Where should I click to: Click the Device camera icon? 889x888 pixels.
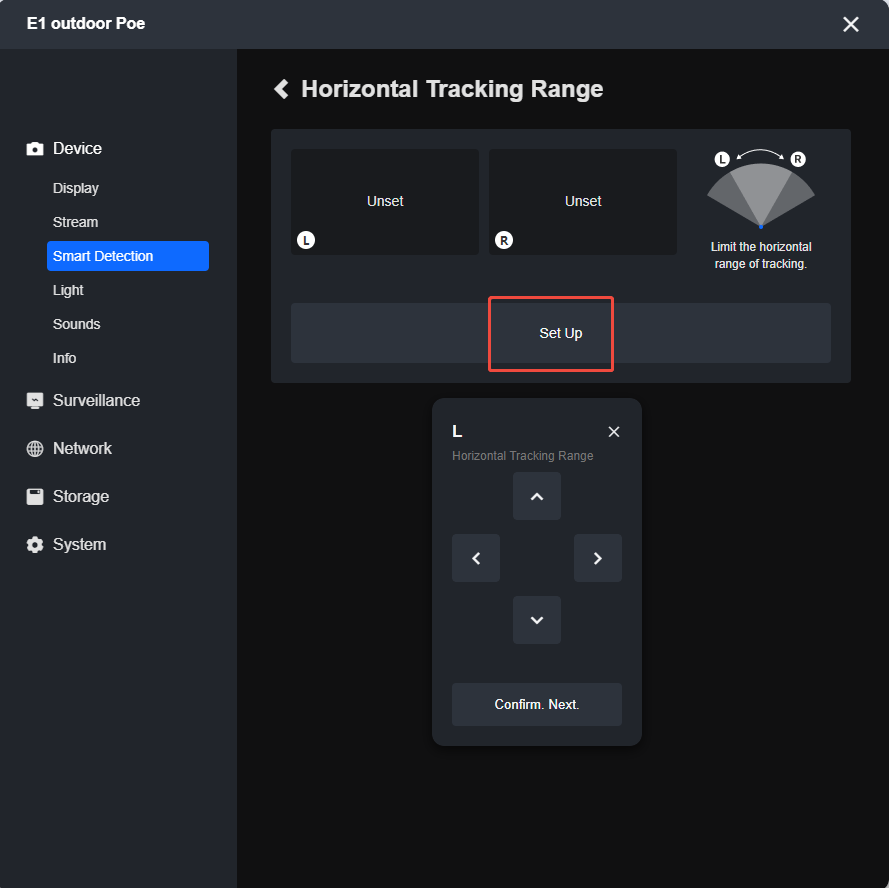tap(35, 149)
